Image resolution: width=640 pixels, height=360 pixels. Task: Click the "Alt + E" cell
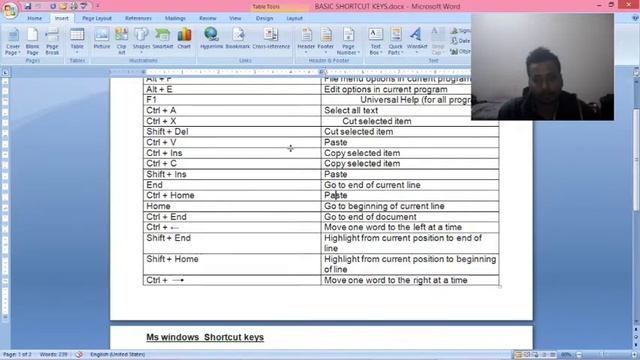click(232, 89)
